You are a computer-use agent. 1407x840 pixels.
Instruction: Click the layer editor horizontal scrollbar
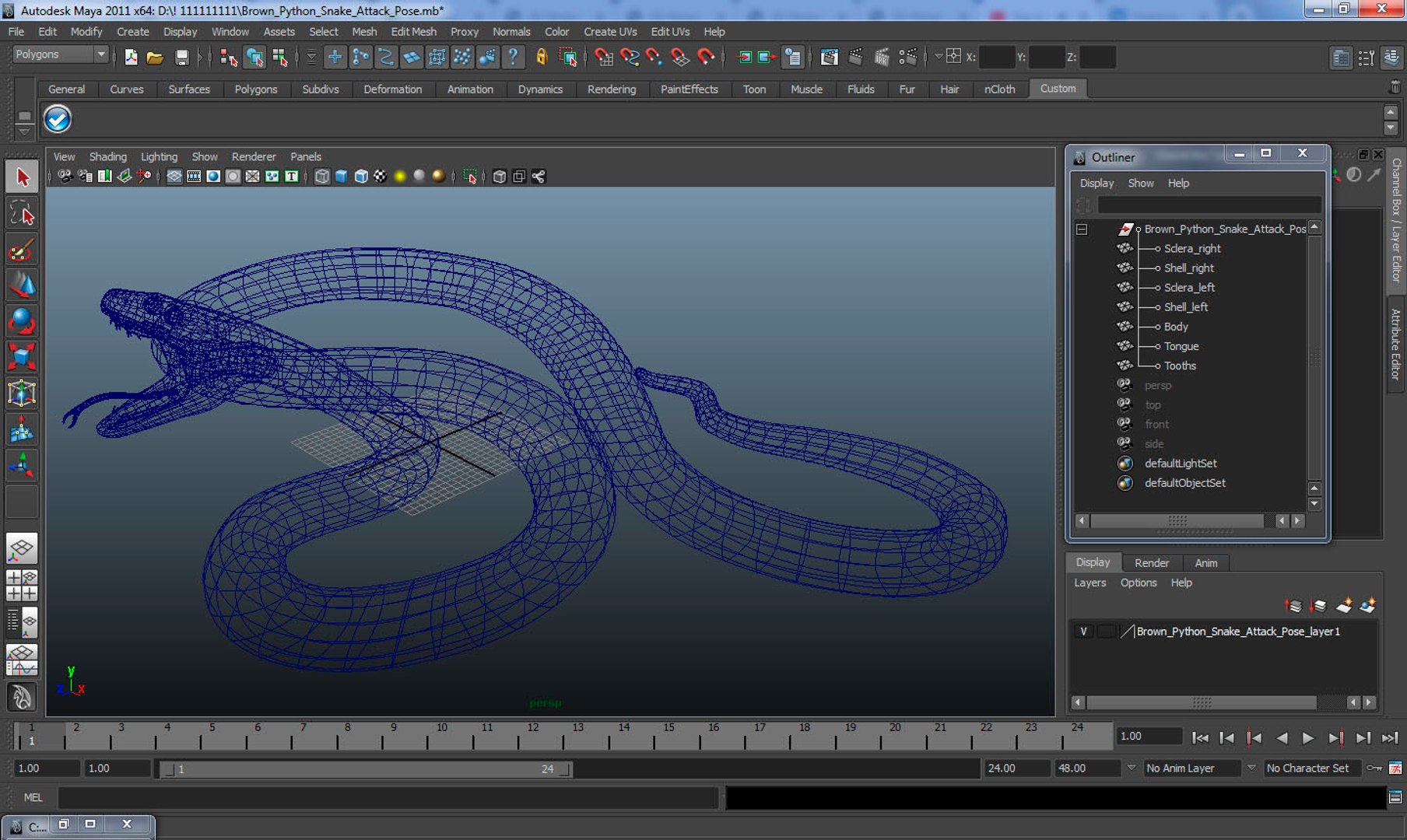pyautogui.click(x=1201, y=702)
